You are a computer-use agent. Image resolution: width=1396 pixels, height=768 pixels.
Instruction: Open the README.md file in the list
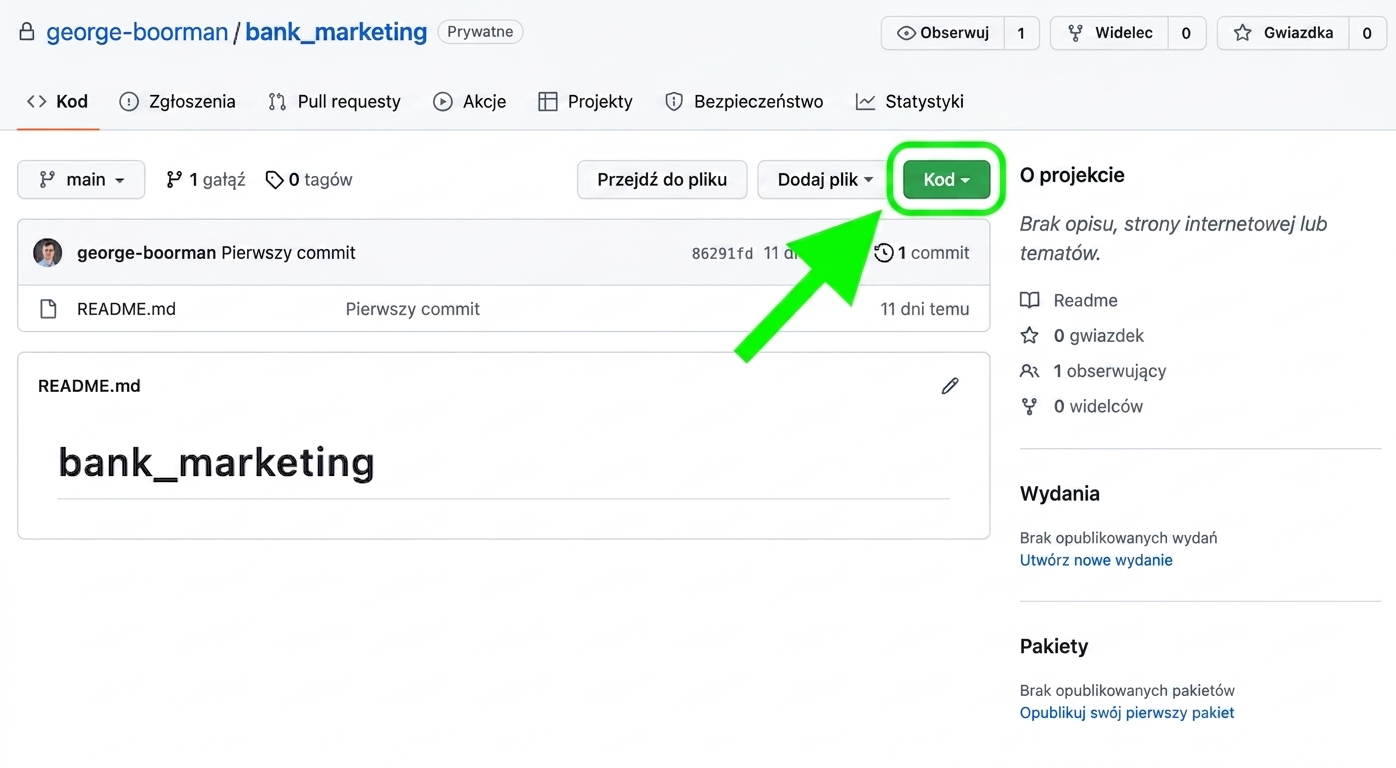[126, 309]
